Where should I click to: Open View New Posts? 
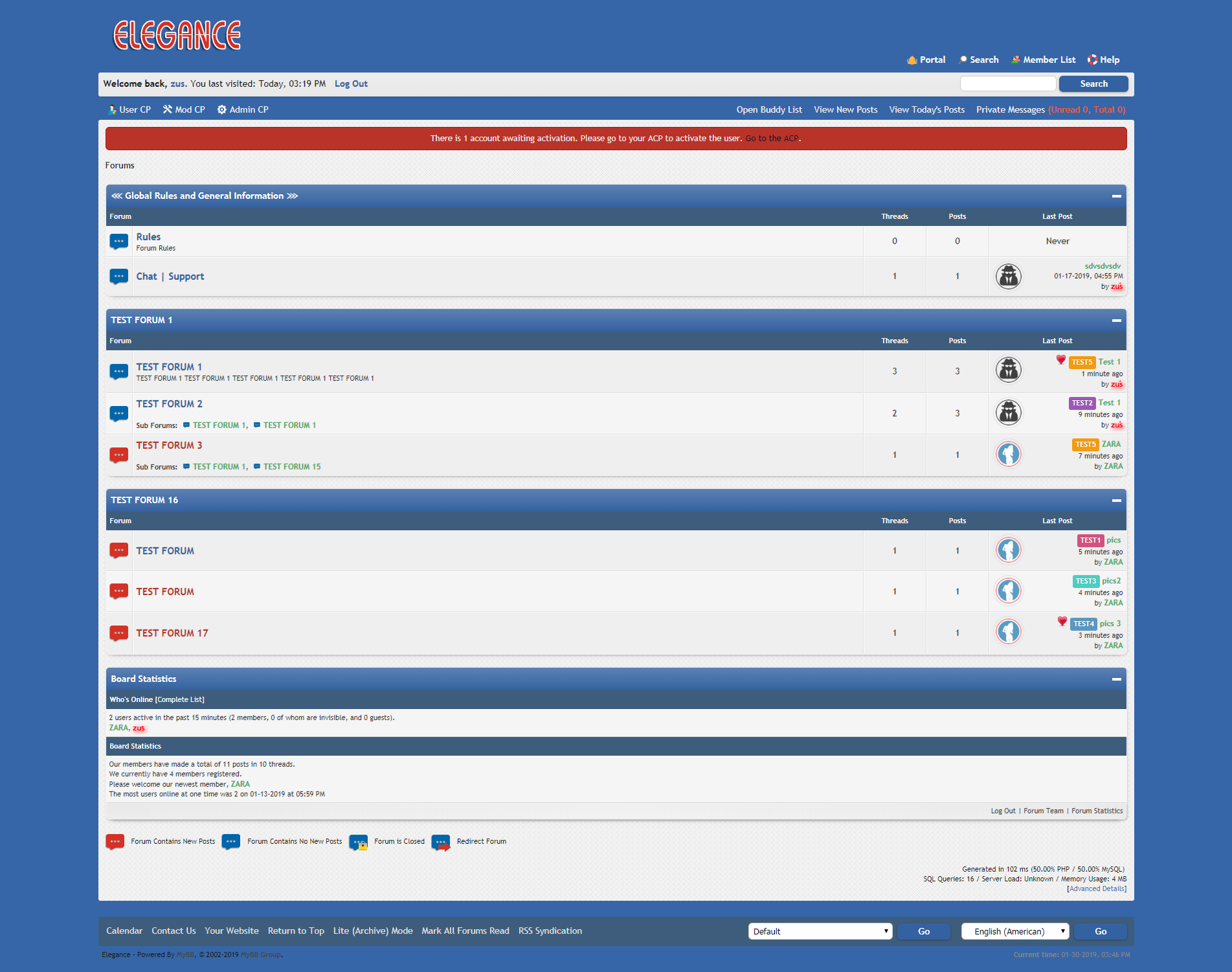click(x=846, y=109)
